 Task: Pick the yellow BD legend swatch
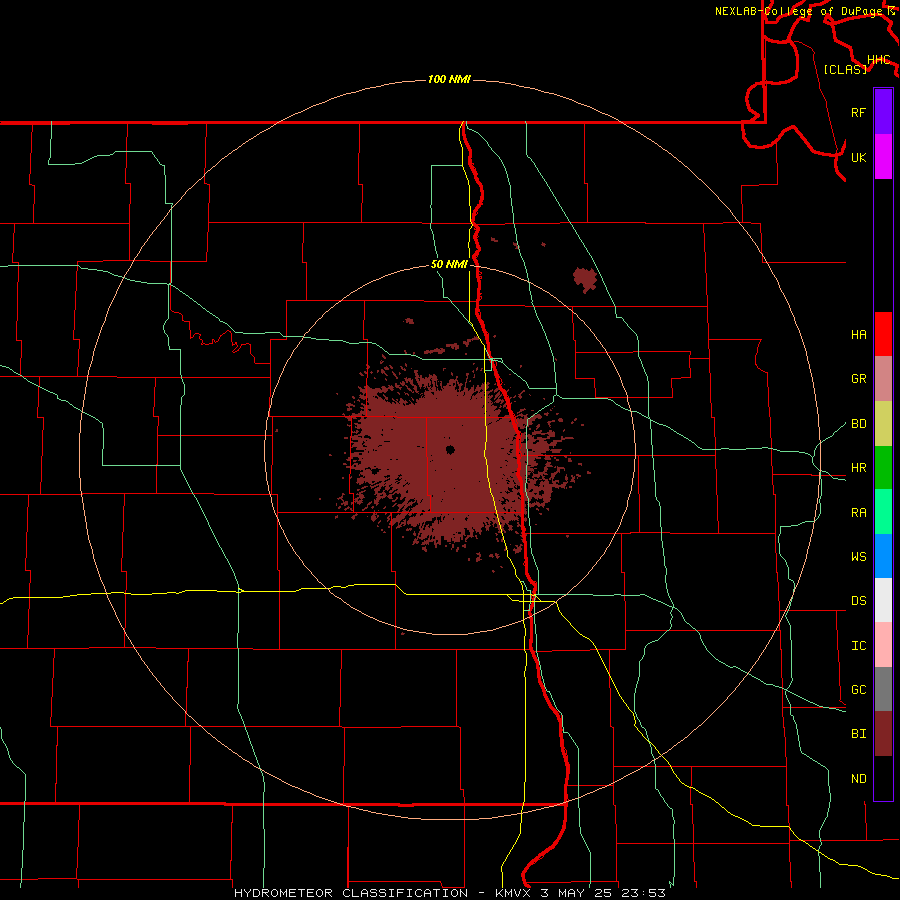(x=883, y=424)
